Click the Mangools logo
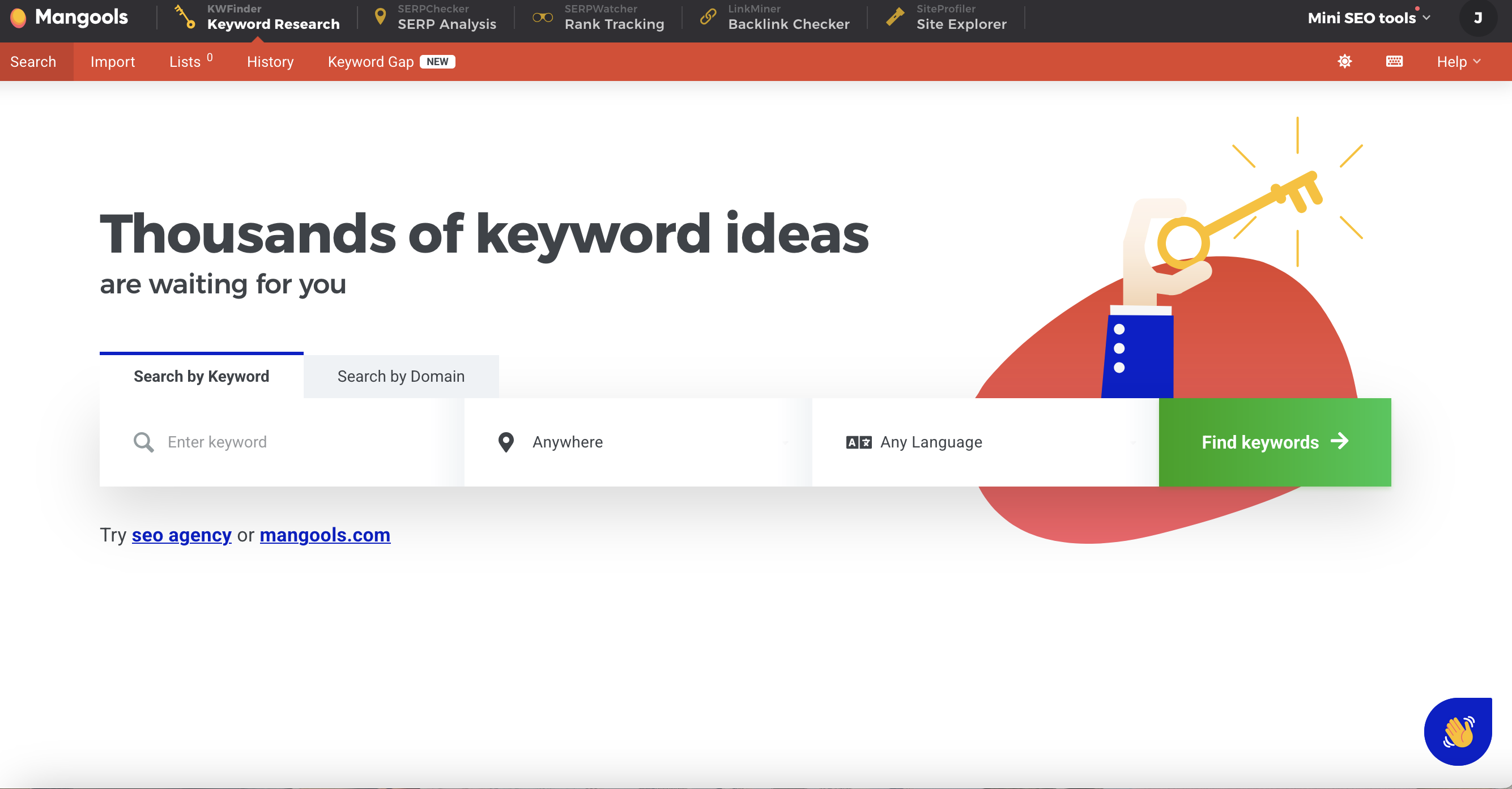 click(x=69, y=18)
